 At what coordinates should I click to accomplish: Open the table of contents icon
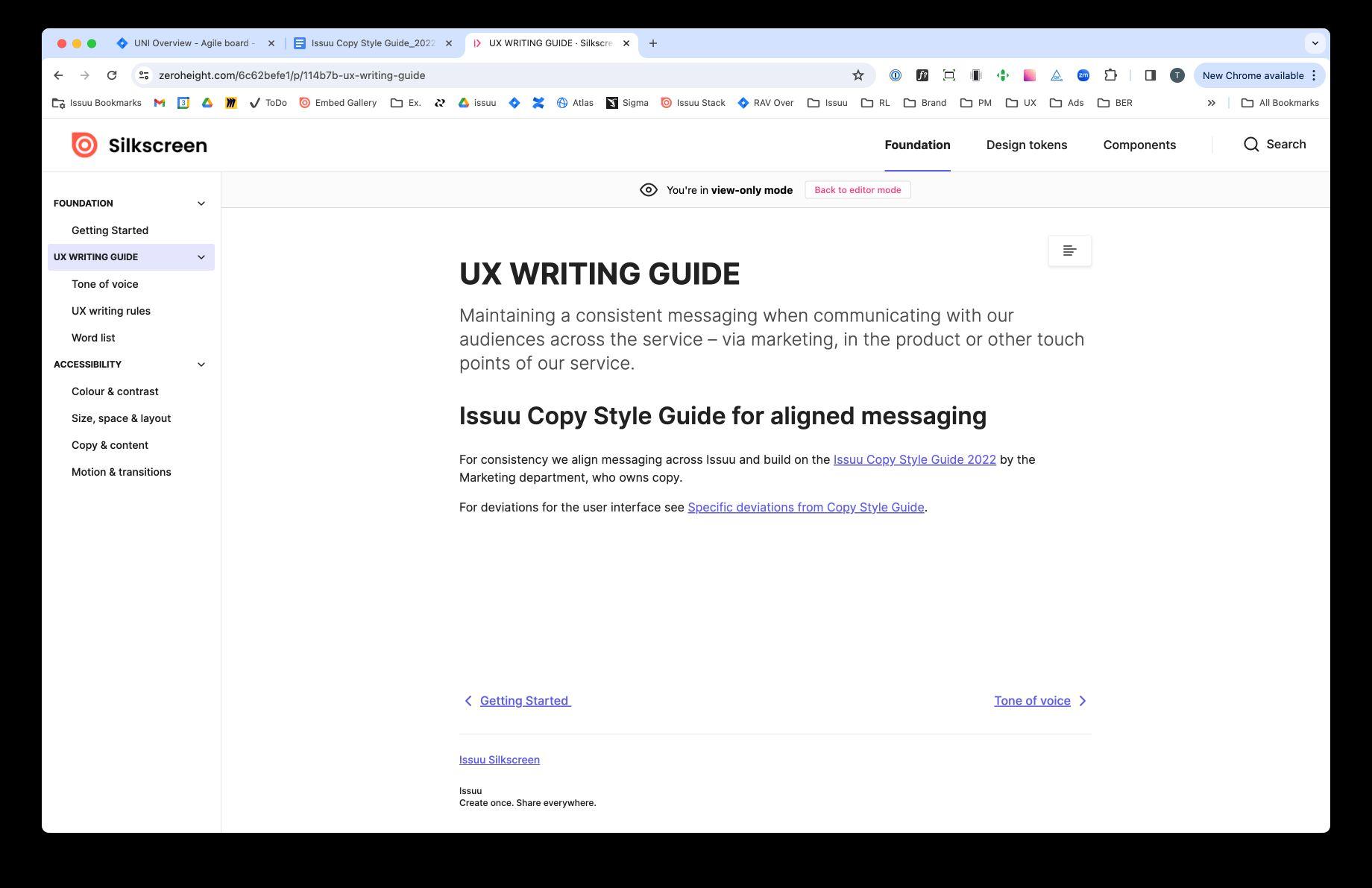pyautogui.click(x=1069, y=251)
